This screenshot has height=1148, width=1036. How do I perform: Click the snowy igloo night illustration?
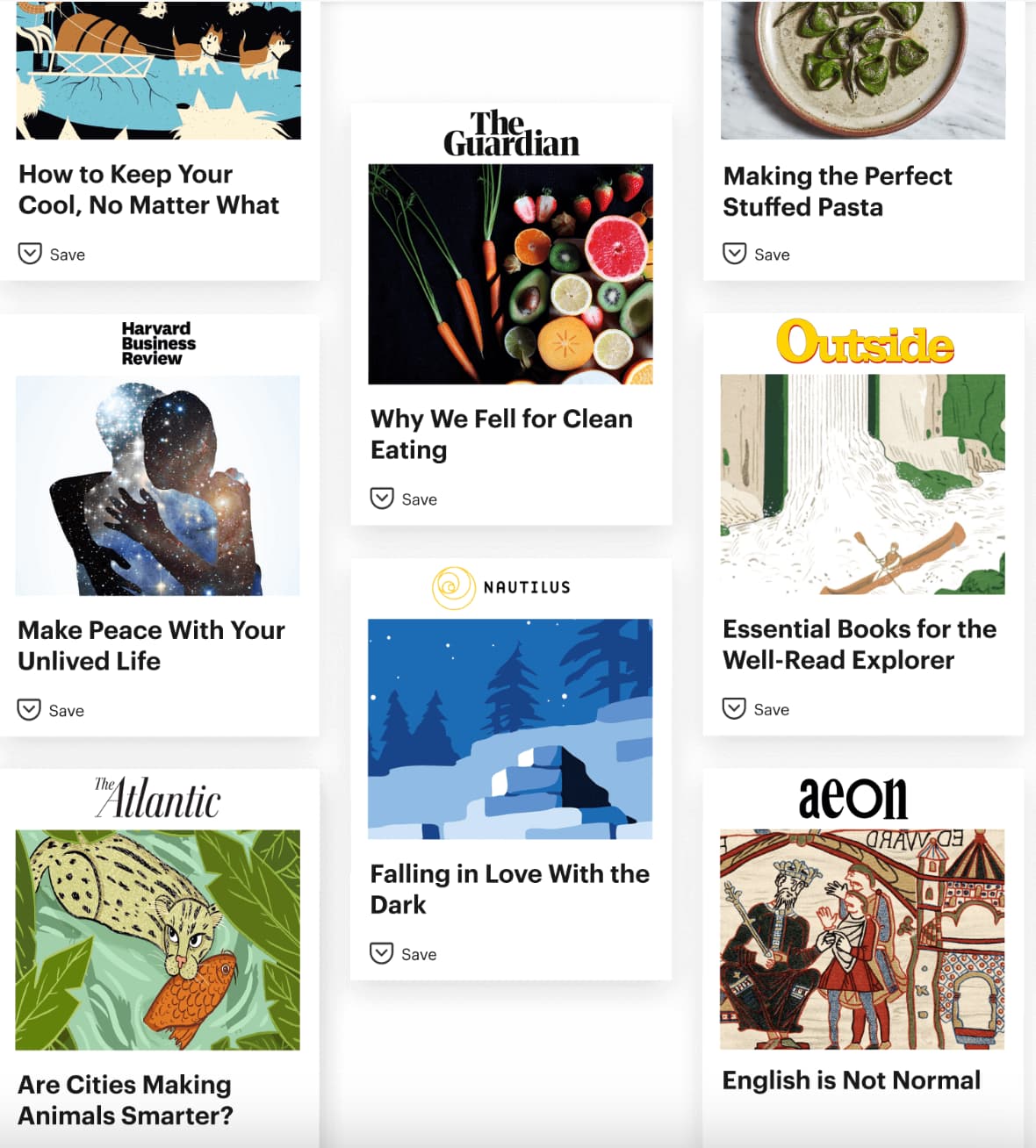point(510,728)
